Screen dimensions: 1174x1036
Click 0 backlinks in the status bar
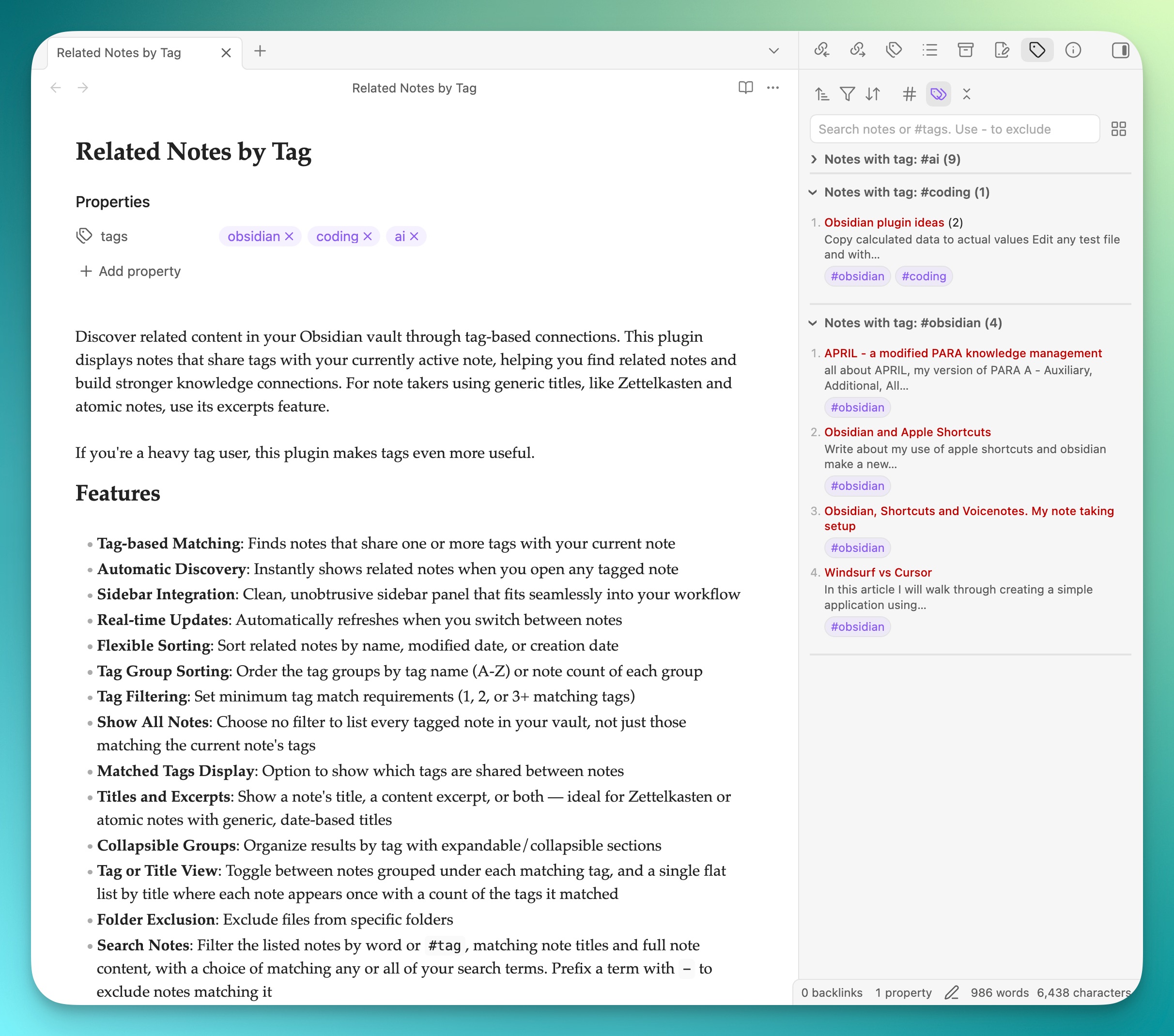click(832, 993)
